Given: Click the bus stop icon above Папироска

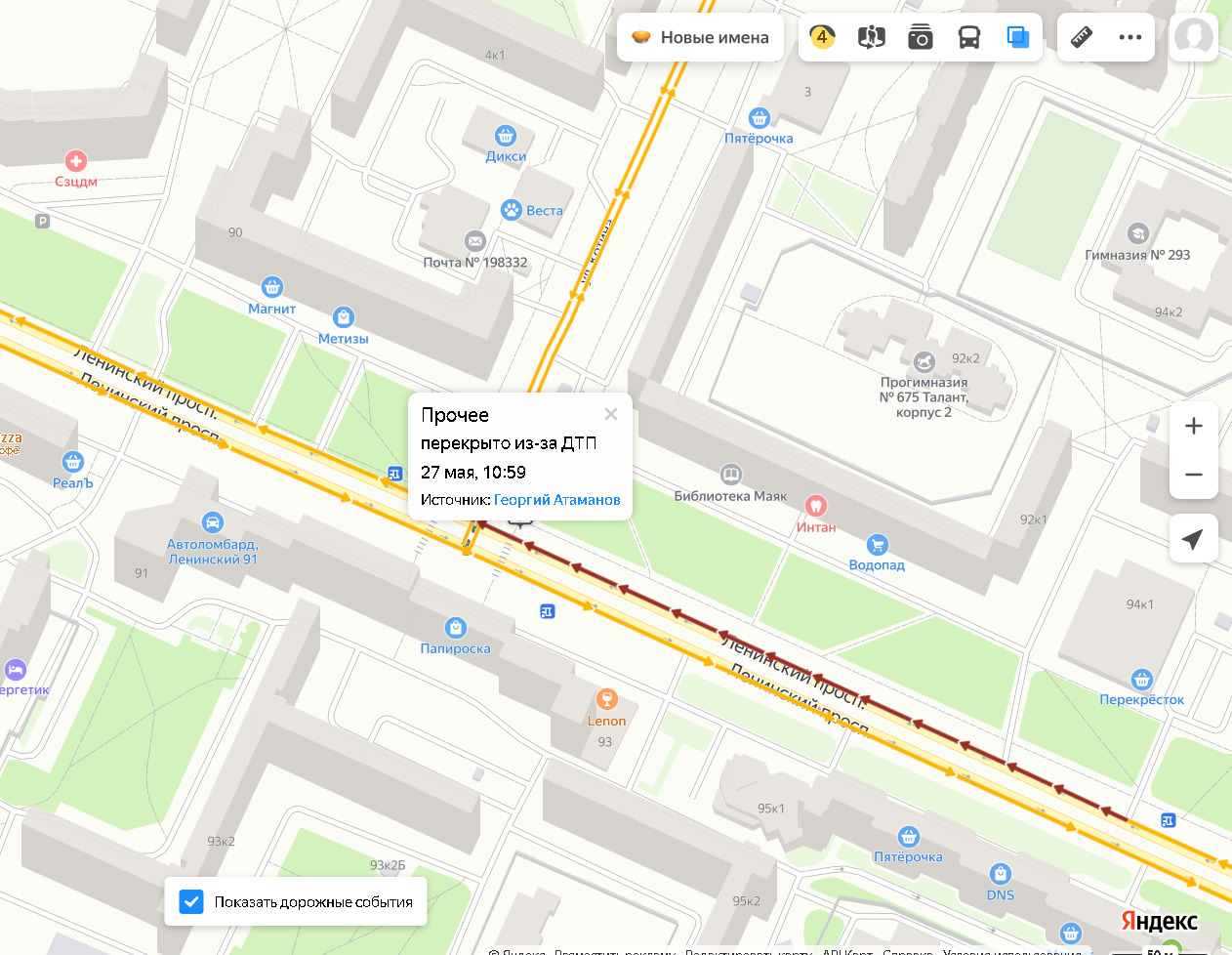Looking at the screenshot, I should point(548,611).
